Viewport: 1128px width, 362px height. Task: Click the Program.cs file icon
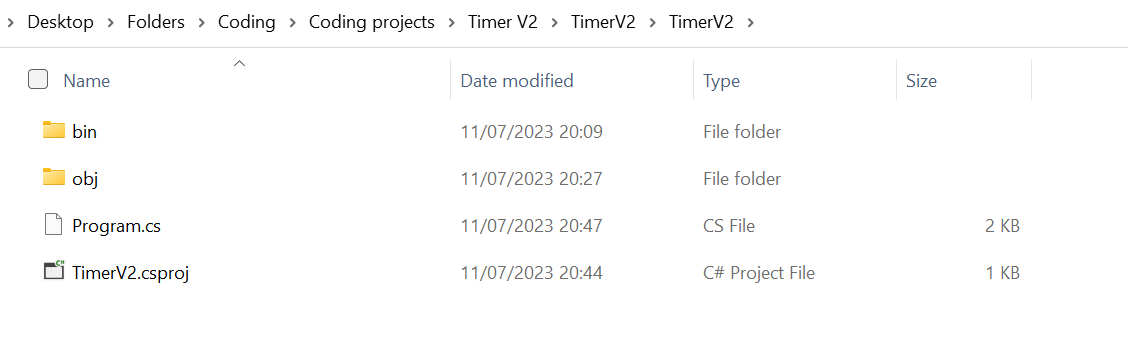(54, 225)
